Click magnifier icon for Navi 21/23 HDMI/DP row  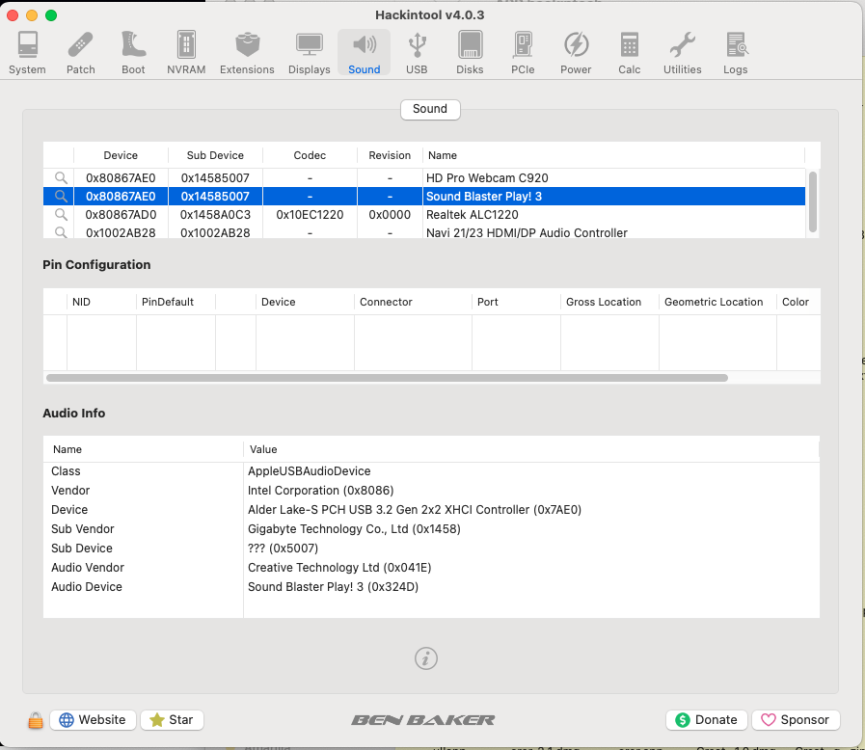coord(61,232)
